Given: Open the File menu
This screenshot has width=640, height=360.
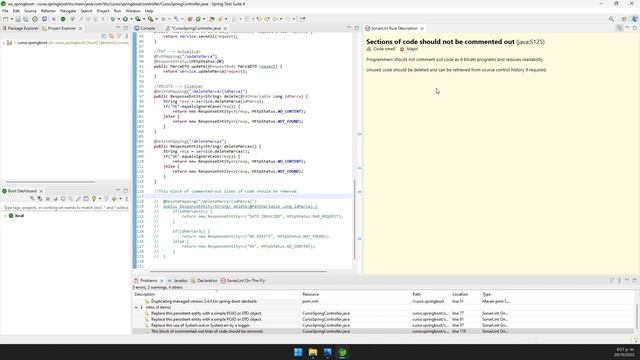Looking at the screenshot, I should point(5,11).
